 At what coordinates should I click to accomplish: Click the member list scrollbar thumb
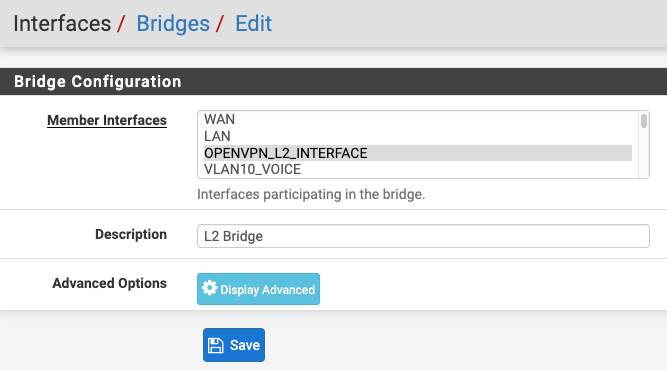point(644,121)
